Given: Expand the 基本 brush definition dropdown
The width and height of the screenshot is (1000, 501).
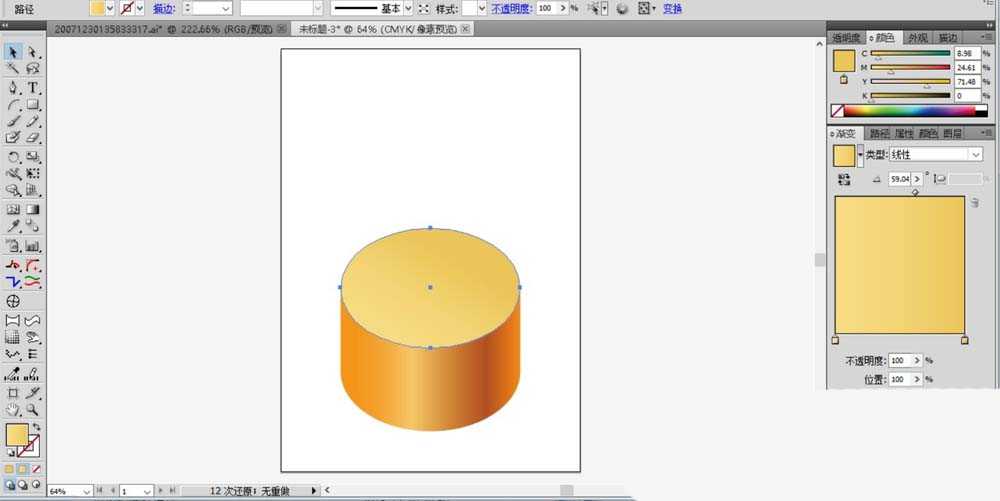Looking at the screenshot, I should (409, 9).
